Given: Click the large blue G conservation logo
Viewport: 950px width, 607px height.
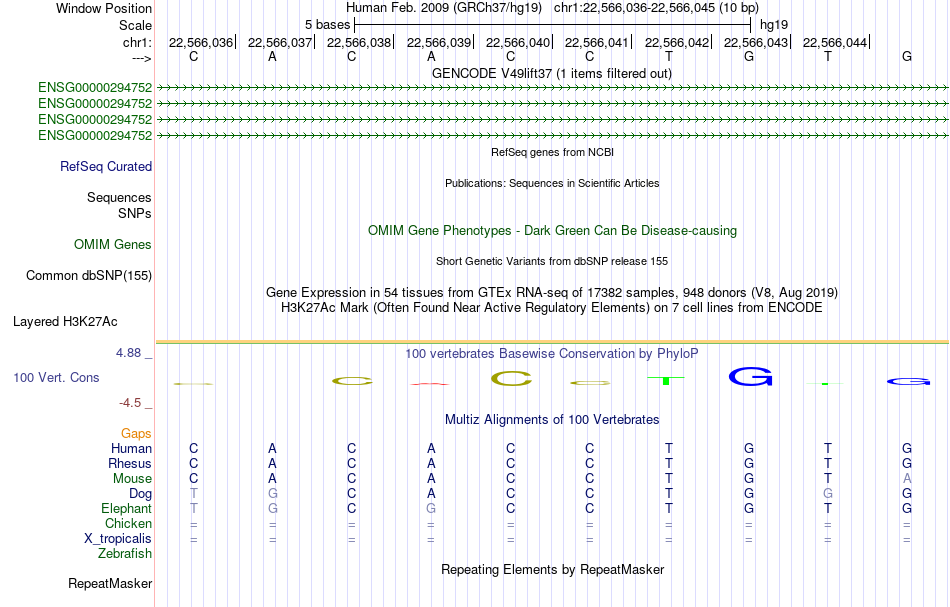Looking at the screenshot, I should (750, 377).
